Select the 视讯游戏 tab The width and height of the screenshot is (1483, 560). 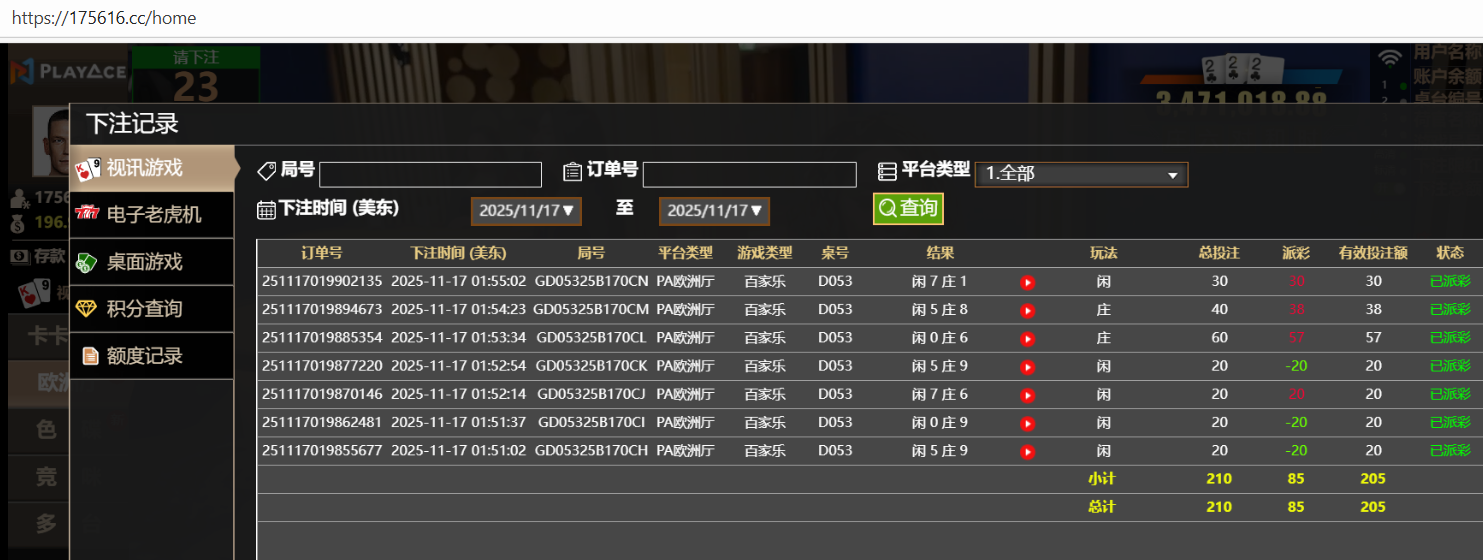click(152, 168)
